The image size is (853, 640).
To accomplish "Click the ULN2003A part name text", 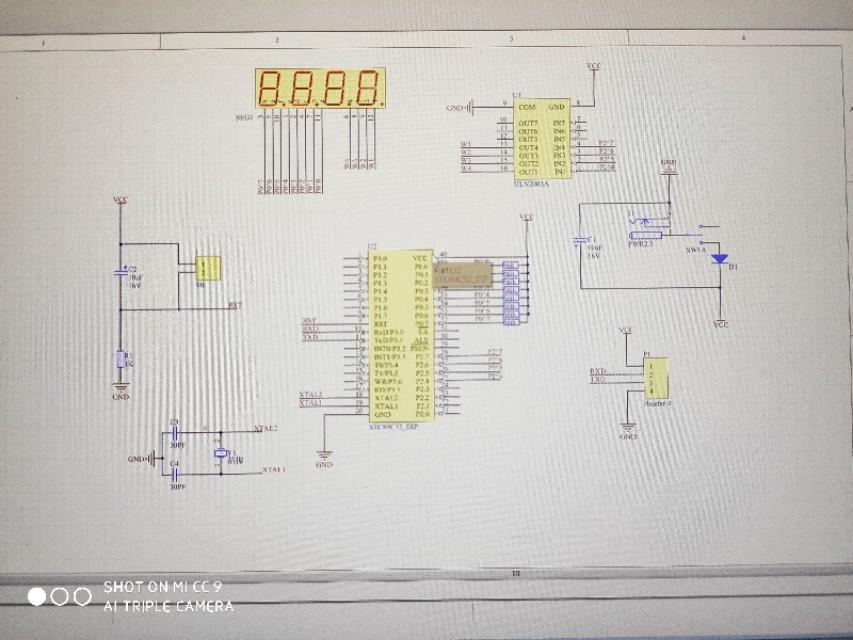I will [x=531, y=184].
